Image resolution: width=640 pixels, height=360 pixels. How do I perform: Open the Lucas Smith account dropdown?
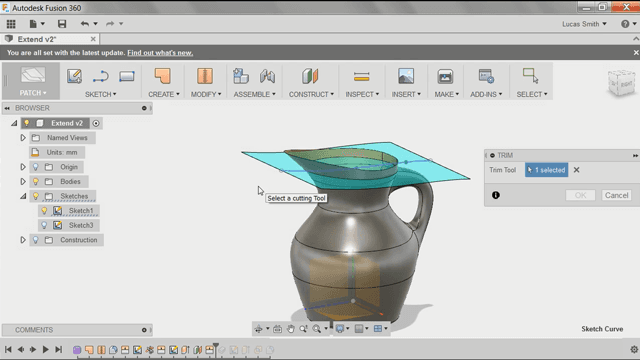(x=584, y=24)
